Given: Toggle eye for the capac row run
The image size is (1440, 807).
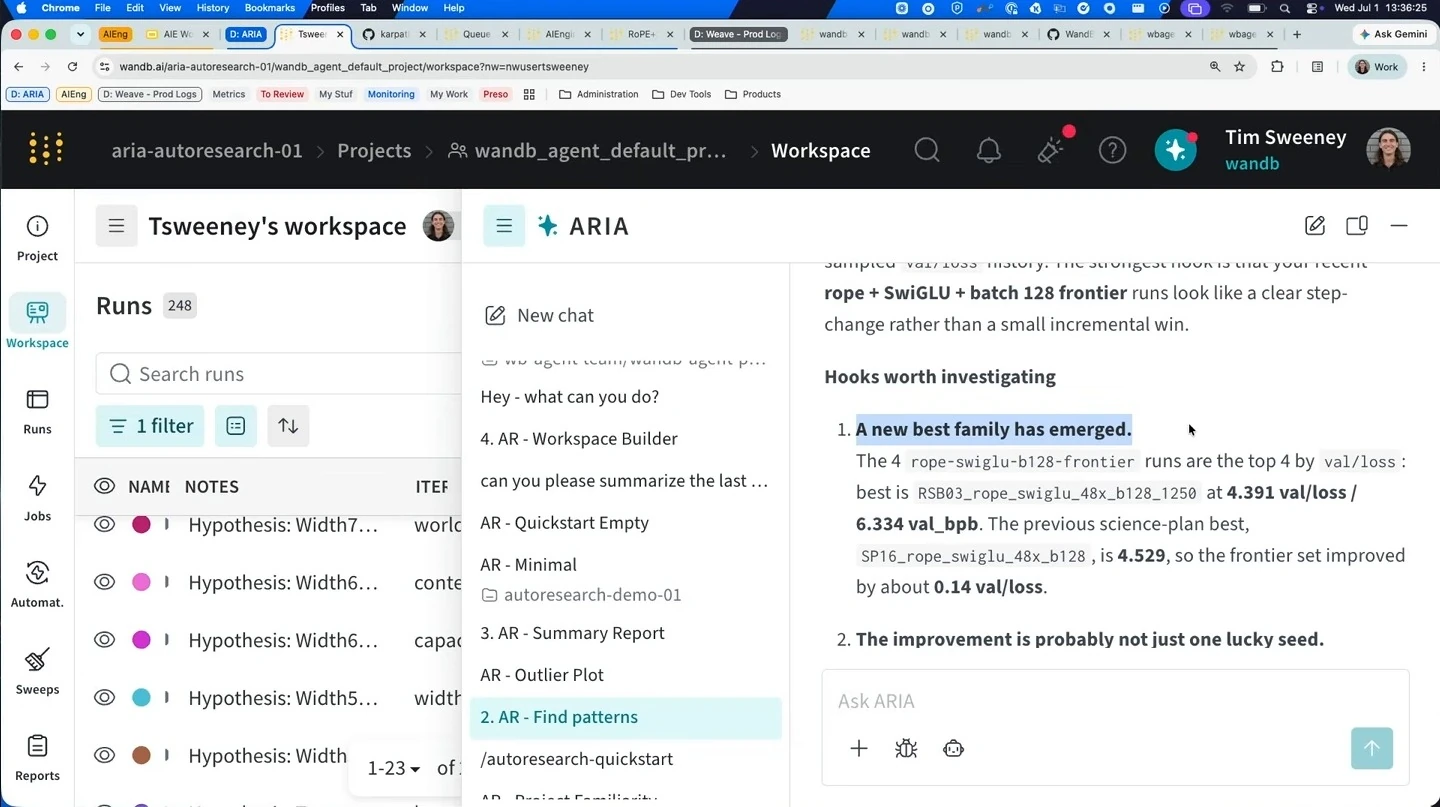Looking at the screenshot, I should coord(105,639).
